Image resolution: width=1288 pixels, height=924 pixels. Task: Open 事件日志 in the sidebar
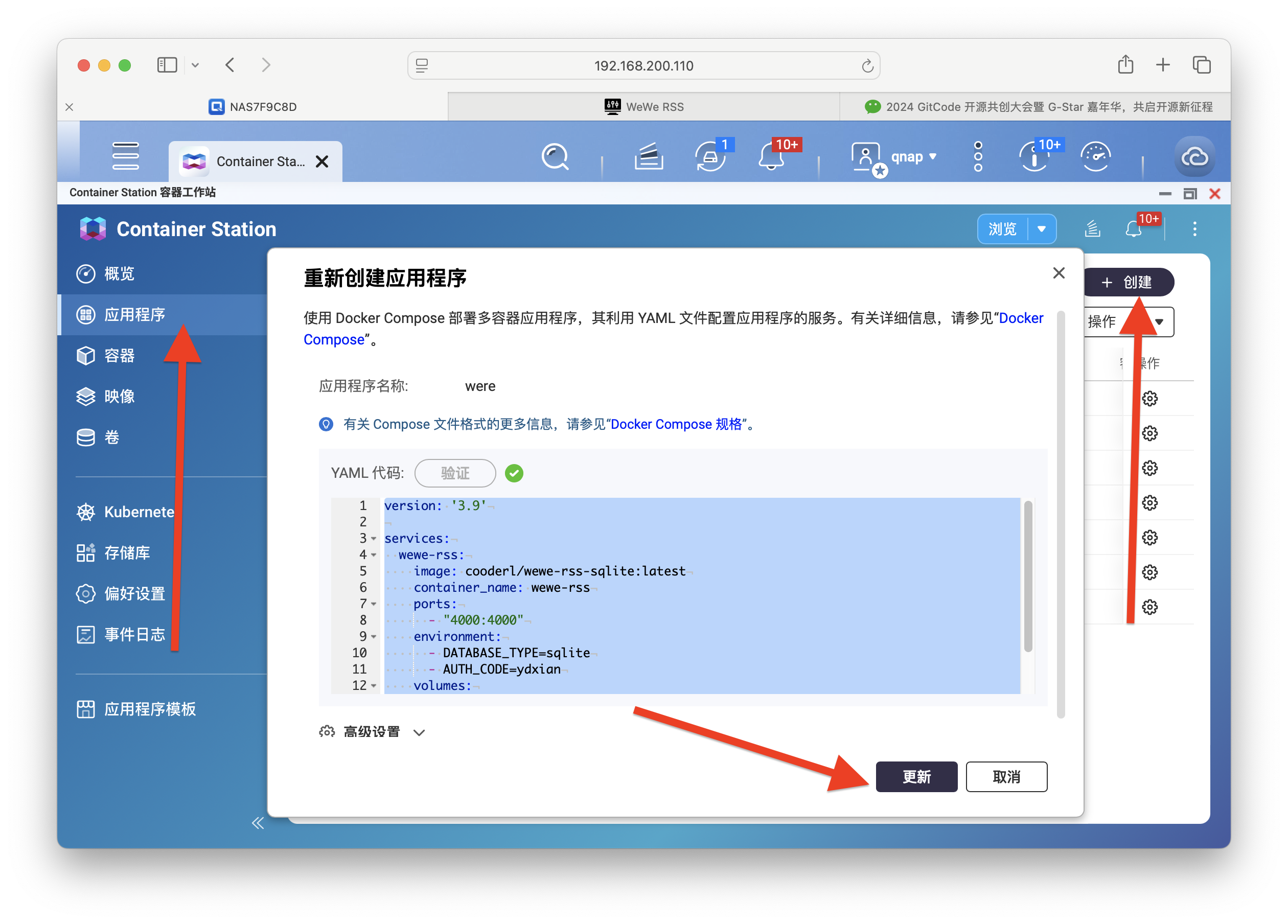point(163,634)
